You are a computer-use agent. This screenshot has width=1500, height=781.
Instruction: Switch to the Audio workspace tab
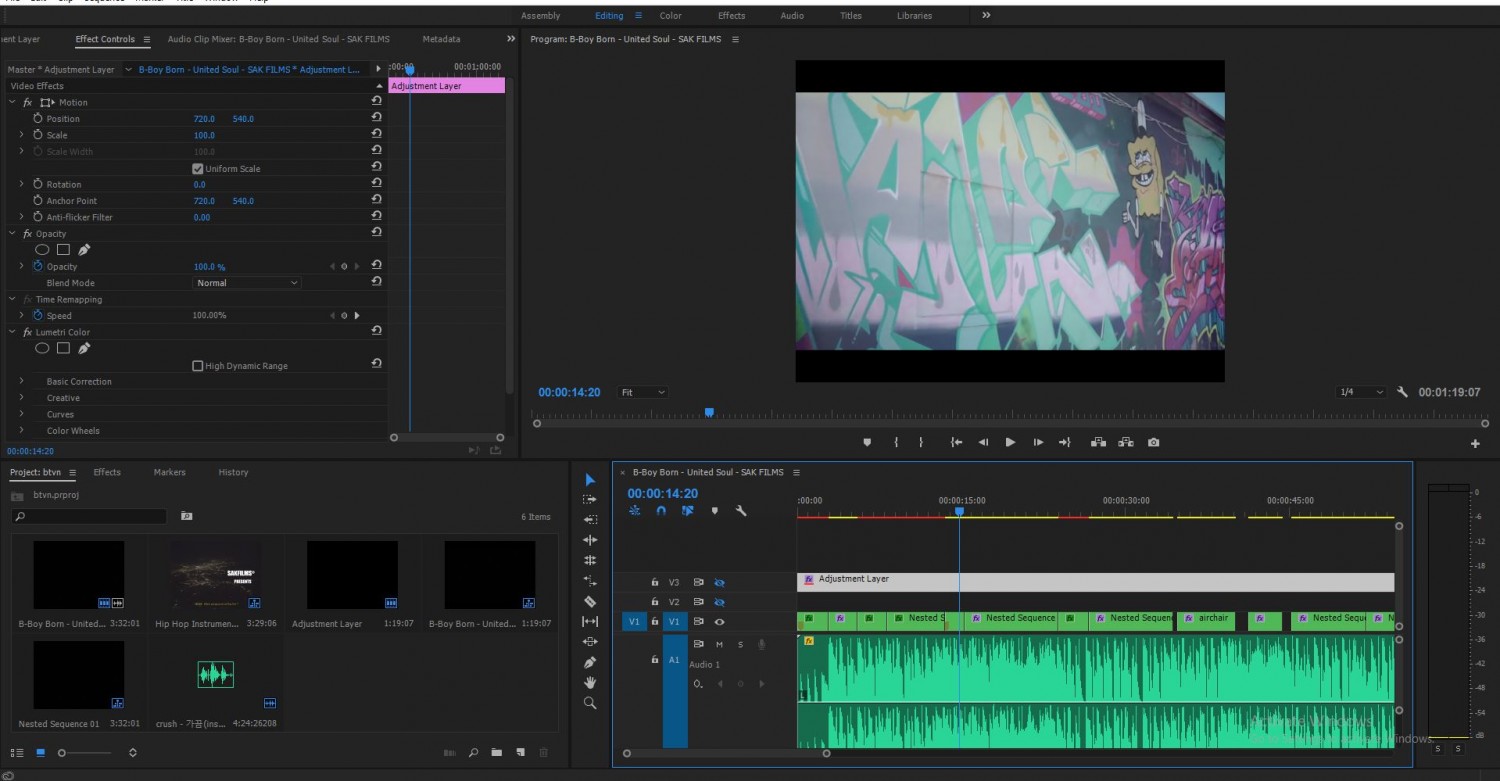792,16
